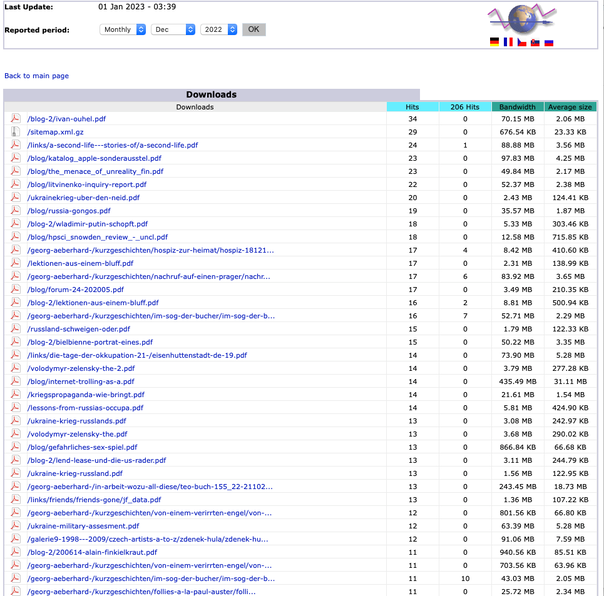Click bandwidth value 70.15 MB
Image resolution: width=604 pixels, height=596 pixels.
[517, 119]
